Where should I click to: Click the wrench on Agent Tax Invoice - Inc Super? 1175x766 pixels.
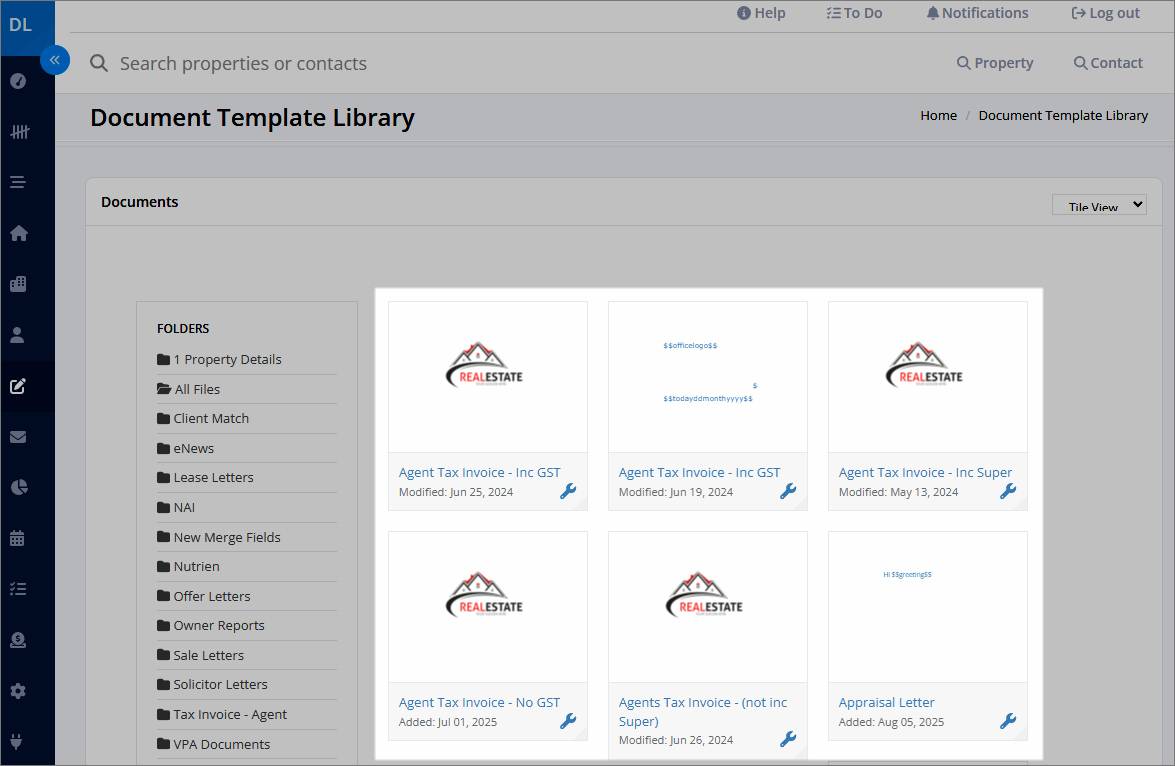click(x=1008, y=491)
